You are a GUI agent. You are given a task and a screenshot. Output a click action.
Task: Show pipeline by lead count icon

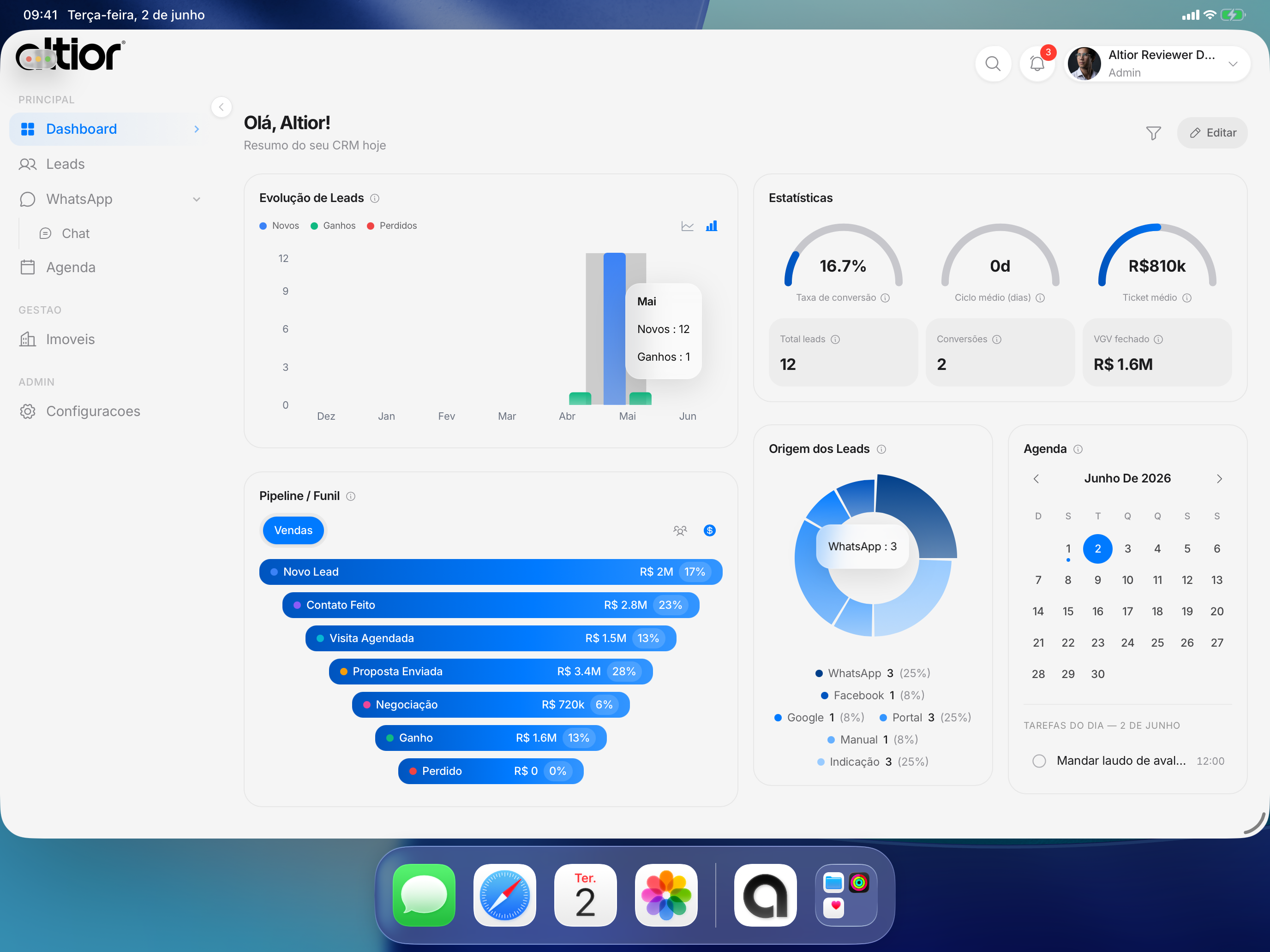tap(680, 530)
